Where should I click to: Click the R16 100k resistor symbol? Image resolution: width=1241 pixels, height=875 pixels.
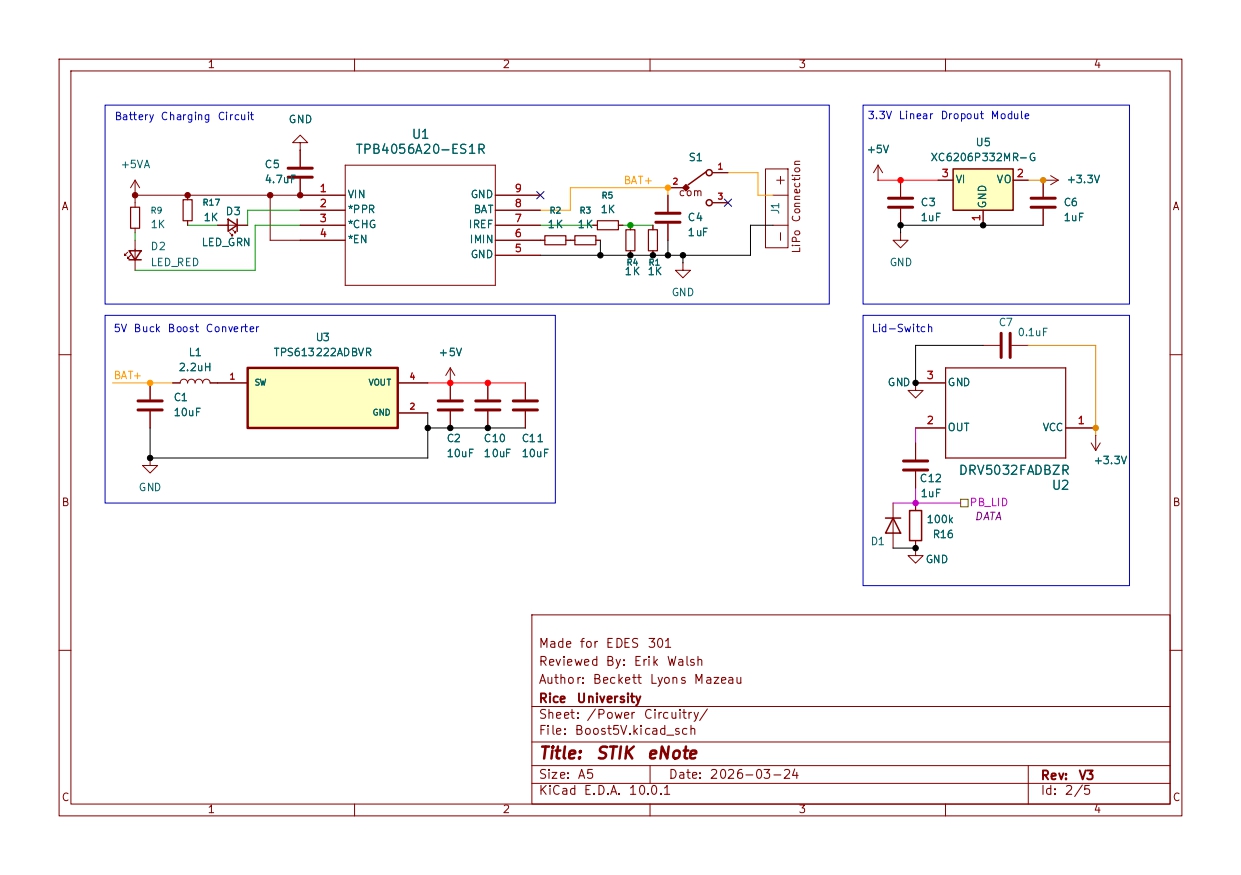point(915,526)
